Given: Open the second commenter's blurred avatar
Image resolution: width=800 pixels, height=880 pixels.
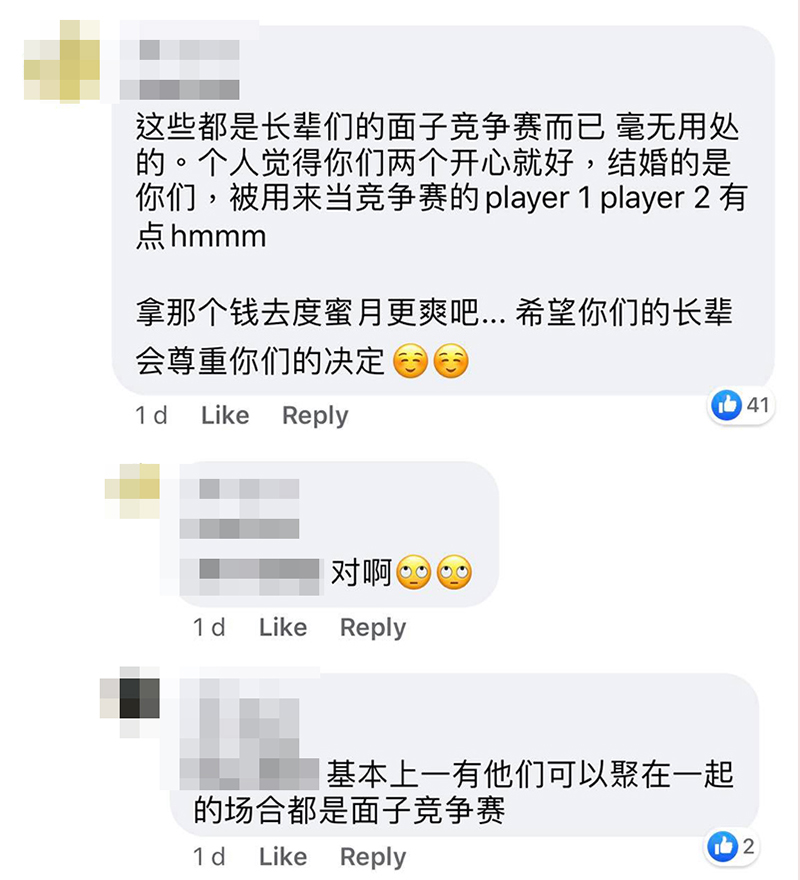Looking at the screenshot, I should 132,491.
